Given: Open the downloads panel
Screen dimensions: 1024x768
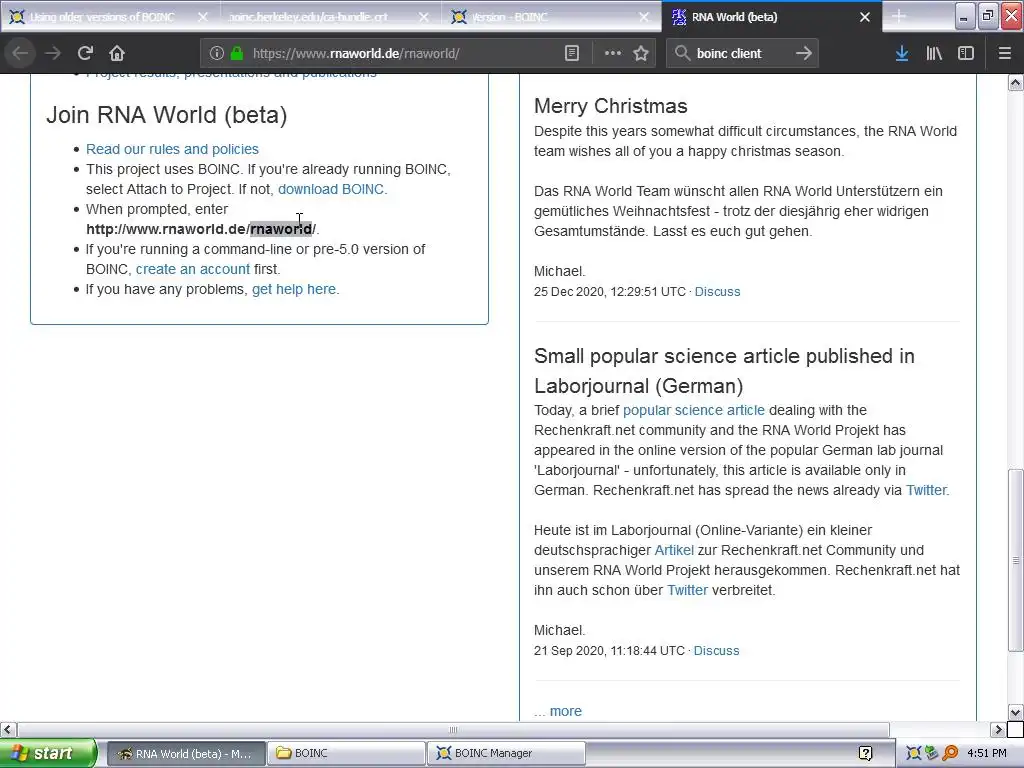Looking at the screenshot, I should pyautogui.click(x=902, y=54).
